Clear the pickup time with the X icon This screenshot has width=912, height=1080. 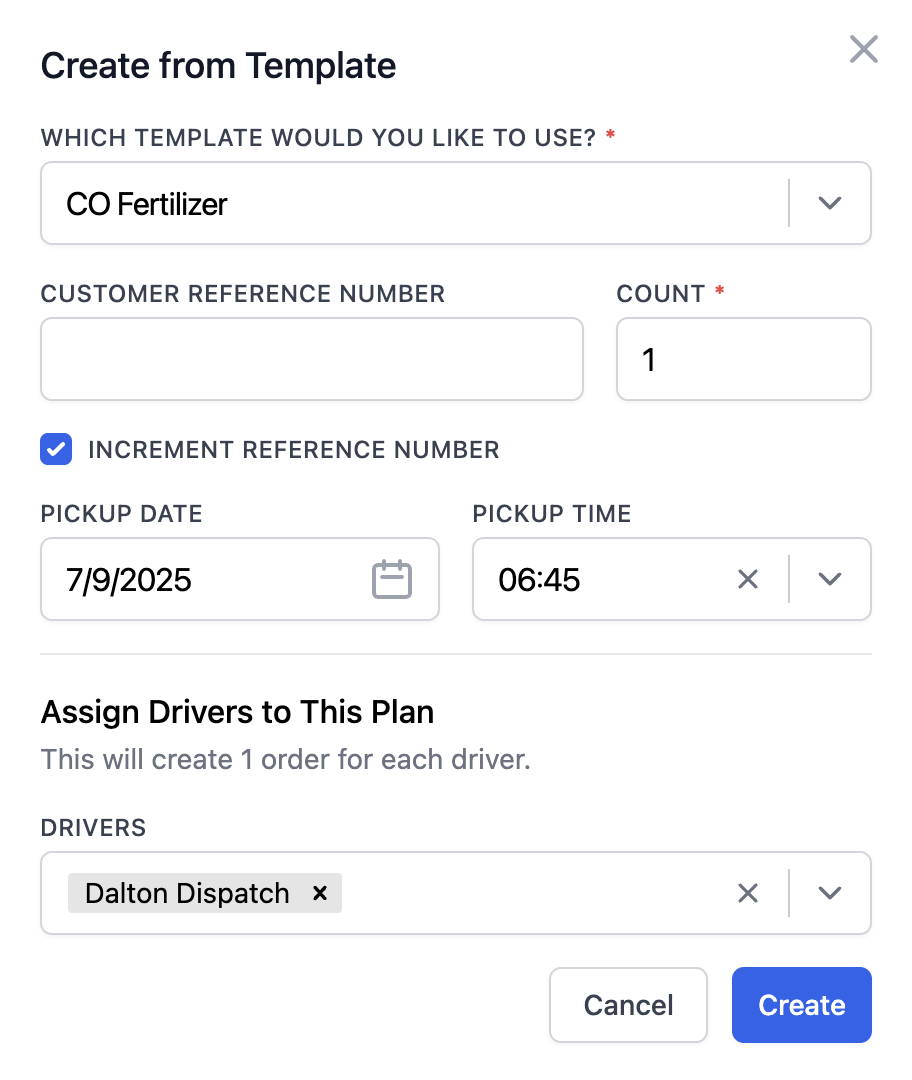click(748, 579)
